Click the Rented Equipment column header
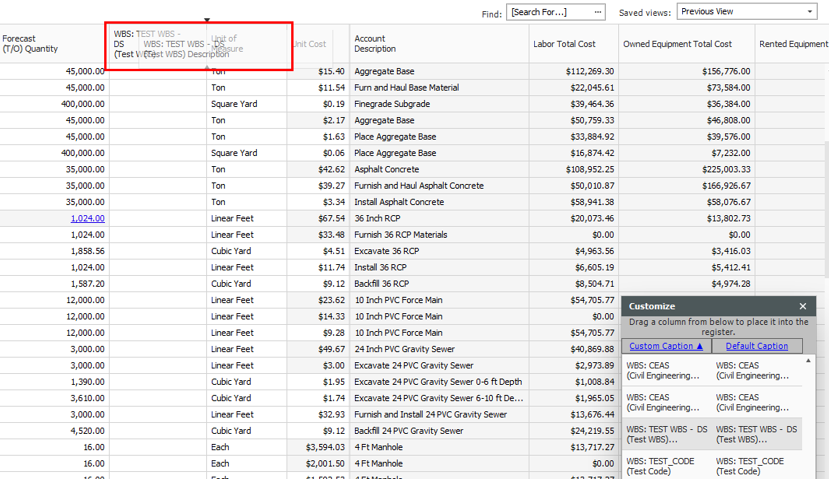The width and height of the screenshot is (829, 479). pos(793,44)
